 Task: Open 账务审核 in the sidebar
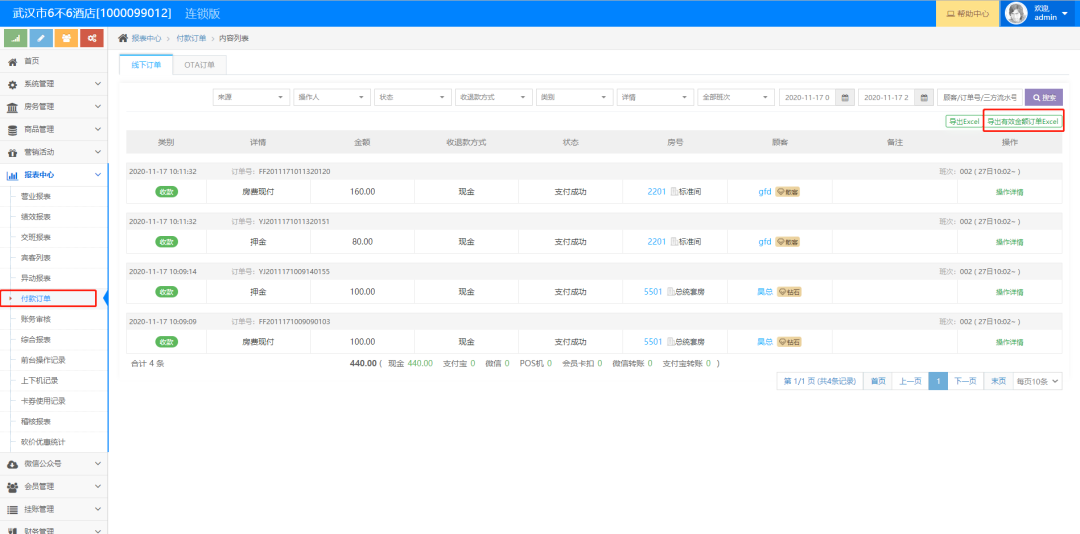36,319
